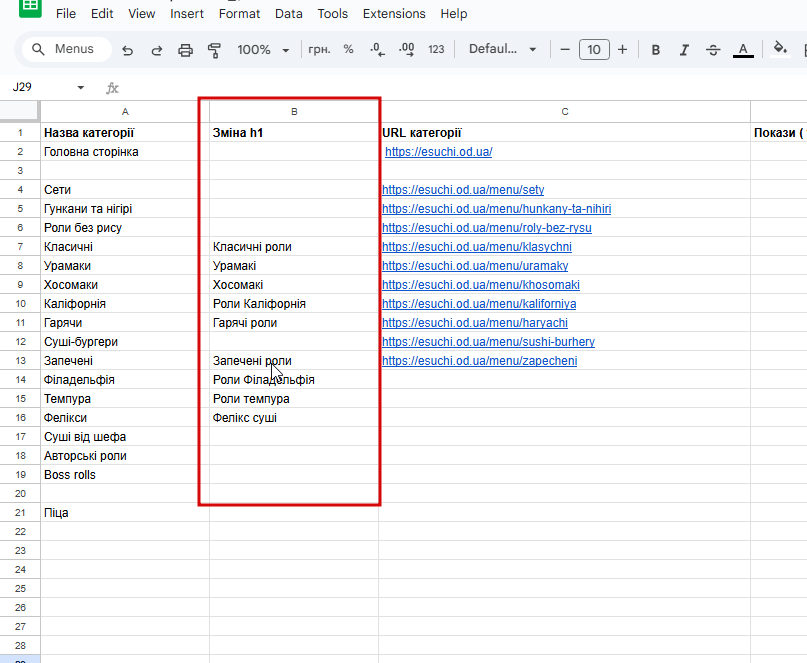The image size is (807, 663).
Task: Select cell 'Фелікс суші'
Action: 294,418
